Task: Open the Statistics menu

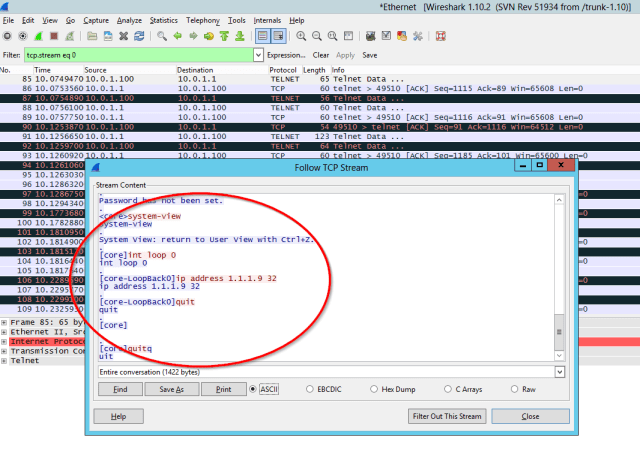Action: (x=163, y=20)
